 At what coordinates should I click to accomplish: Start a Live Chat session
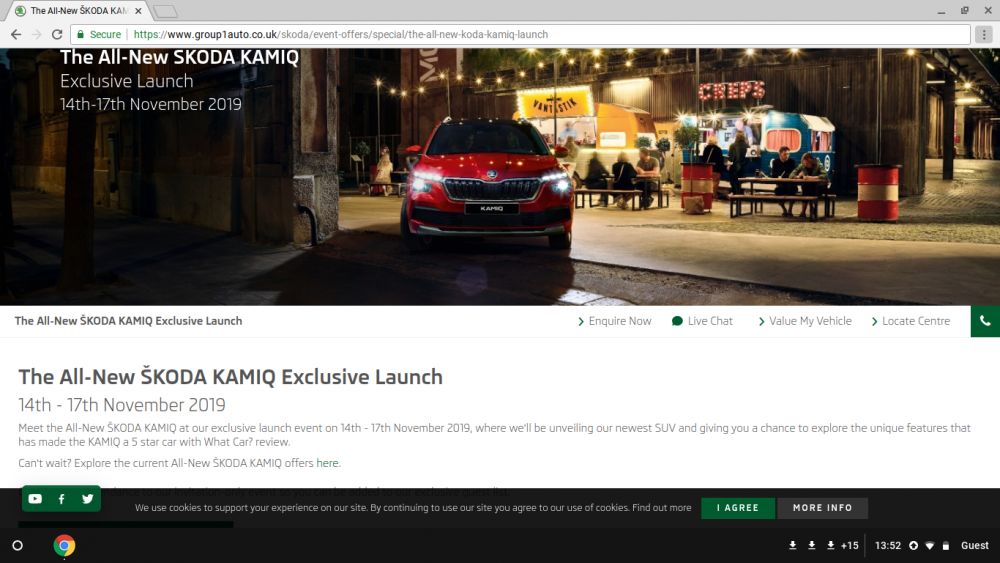click(x=702, y=321)
